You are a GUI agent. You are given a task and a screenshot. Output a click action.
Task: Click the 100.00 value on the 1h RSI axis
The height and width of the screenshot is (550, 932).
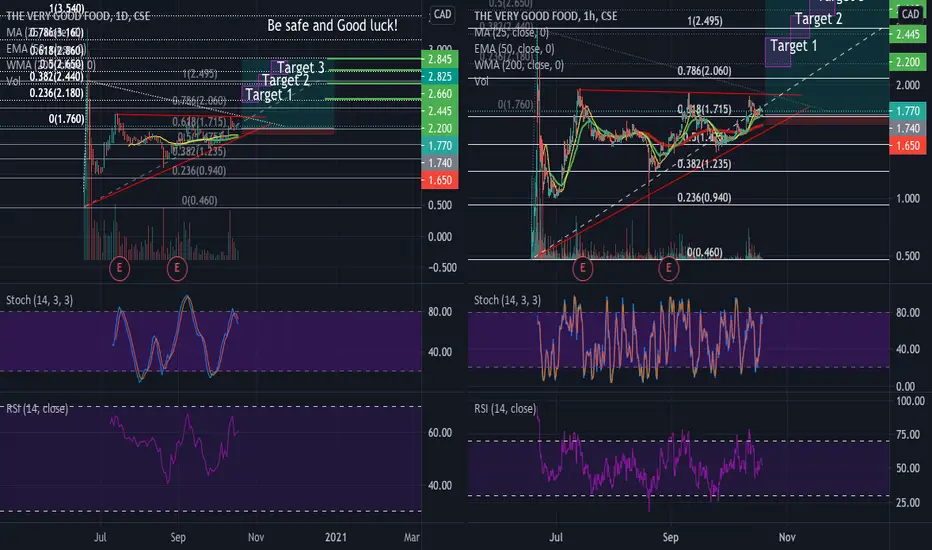click(910, 401)
